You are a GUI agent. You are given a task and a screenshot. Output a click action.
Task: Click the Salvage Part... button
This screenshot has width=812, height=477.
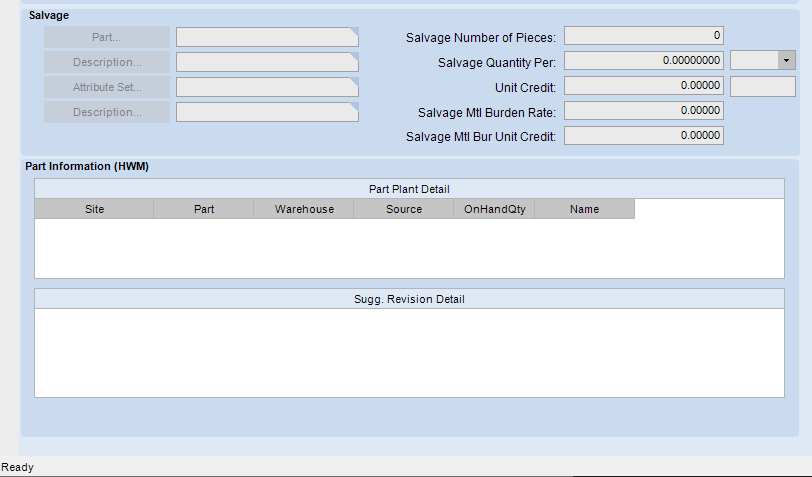(107, 37)
